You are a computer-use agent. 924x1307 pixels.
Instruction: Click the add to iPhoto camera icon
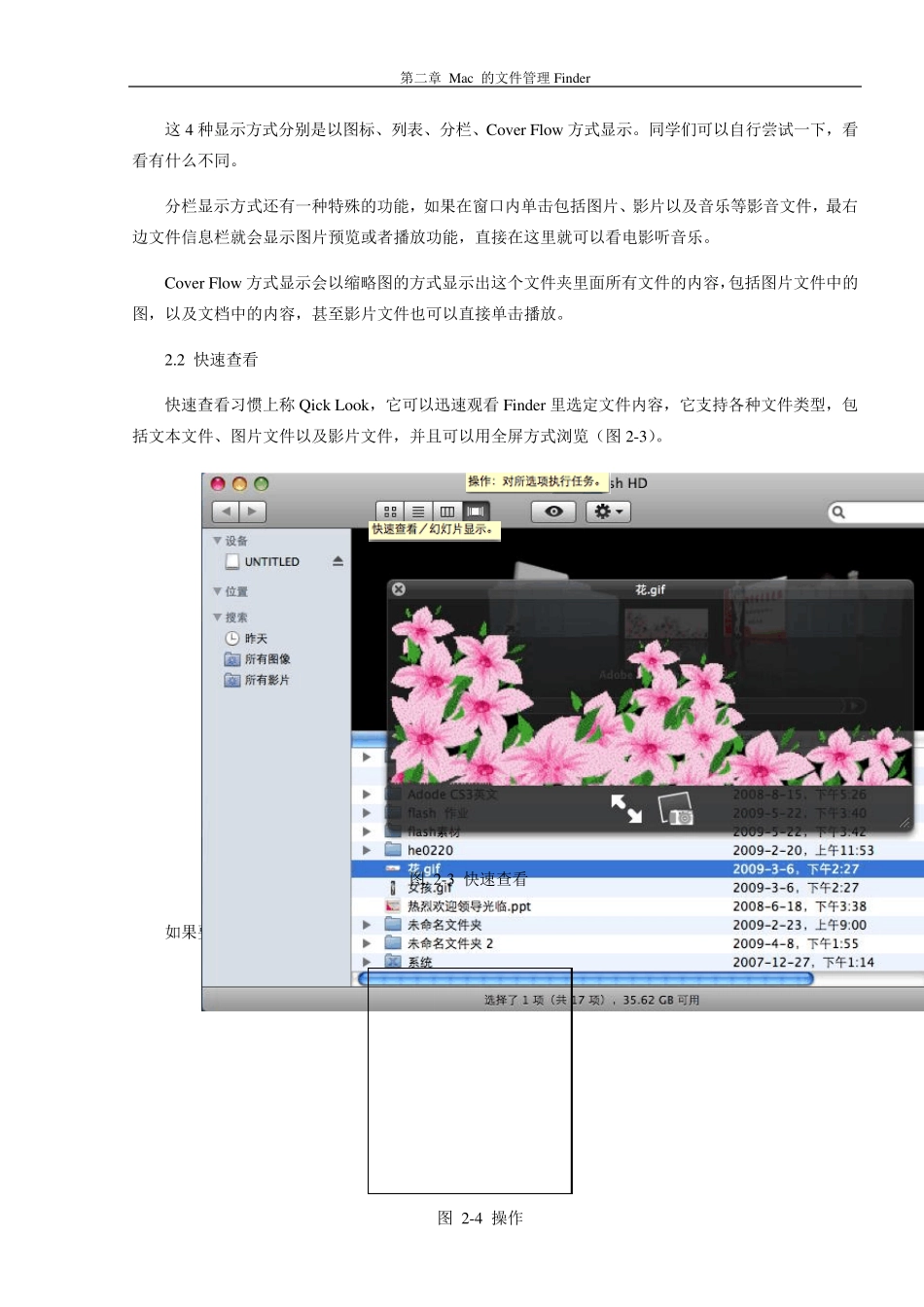(x=676, y=809)
